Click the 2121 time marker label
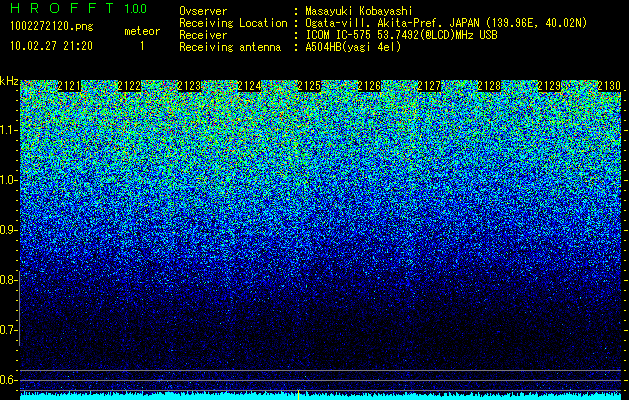 click(69, 86)
